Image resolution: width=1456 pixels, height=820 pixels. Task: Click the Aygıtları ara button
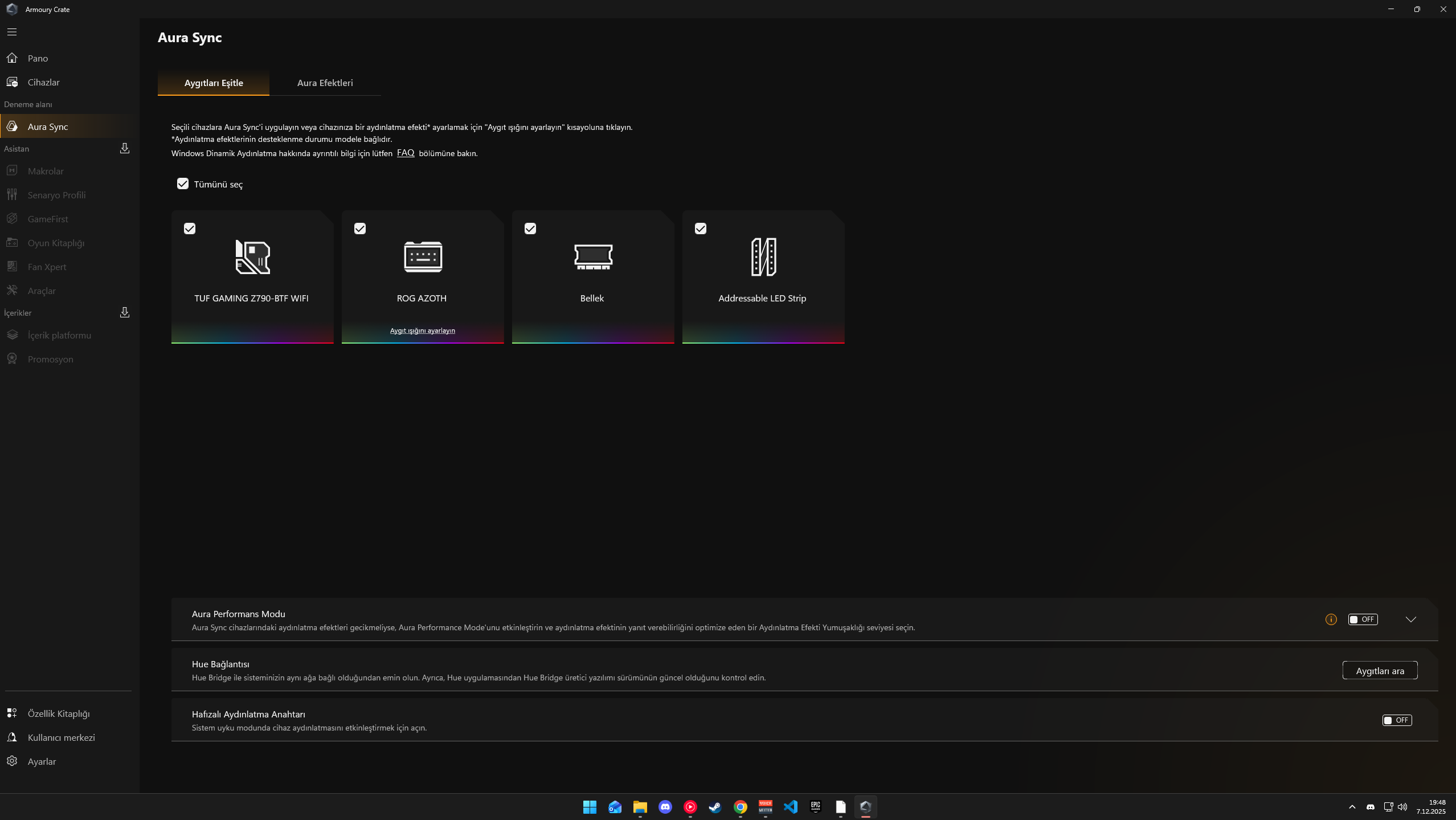pos(1380,670)
